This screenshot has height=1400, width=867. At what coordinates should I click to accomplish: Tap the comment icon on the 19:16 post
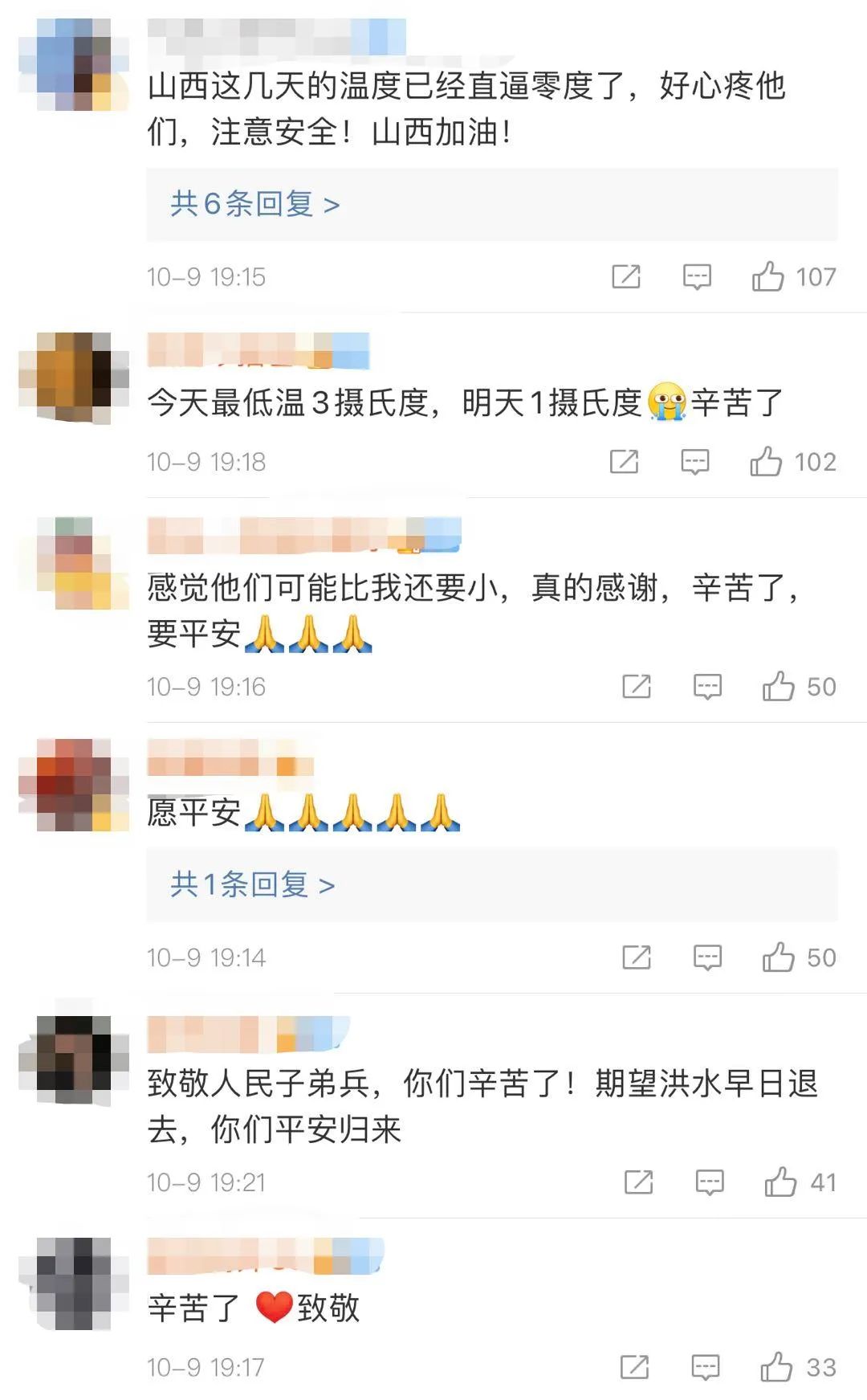pos(707,687)
